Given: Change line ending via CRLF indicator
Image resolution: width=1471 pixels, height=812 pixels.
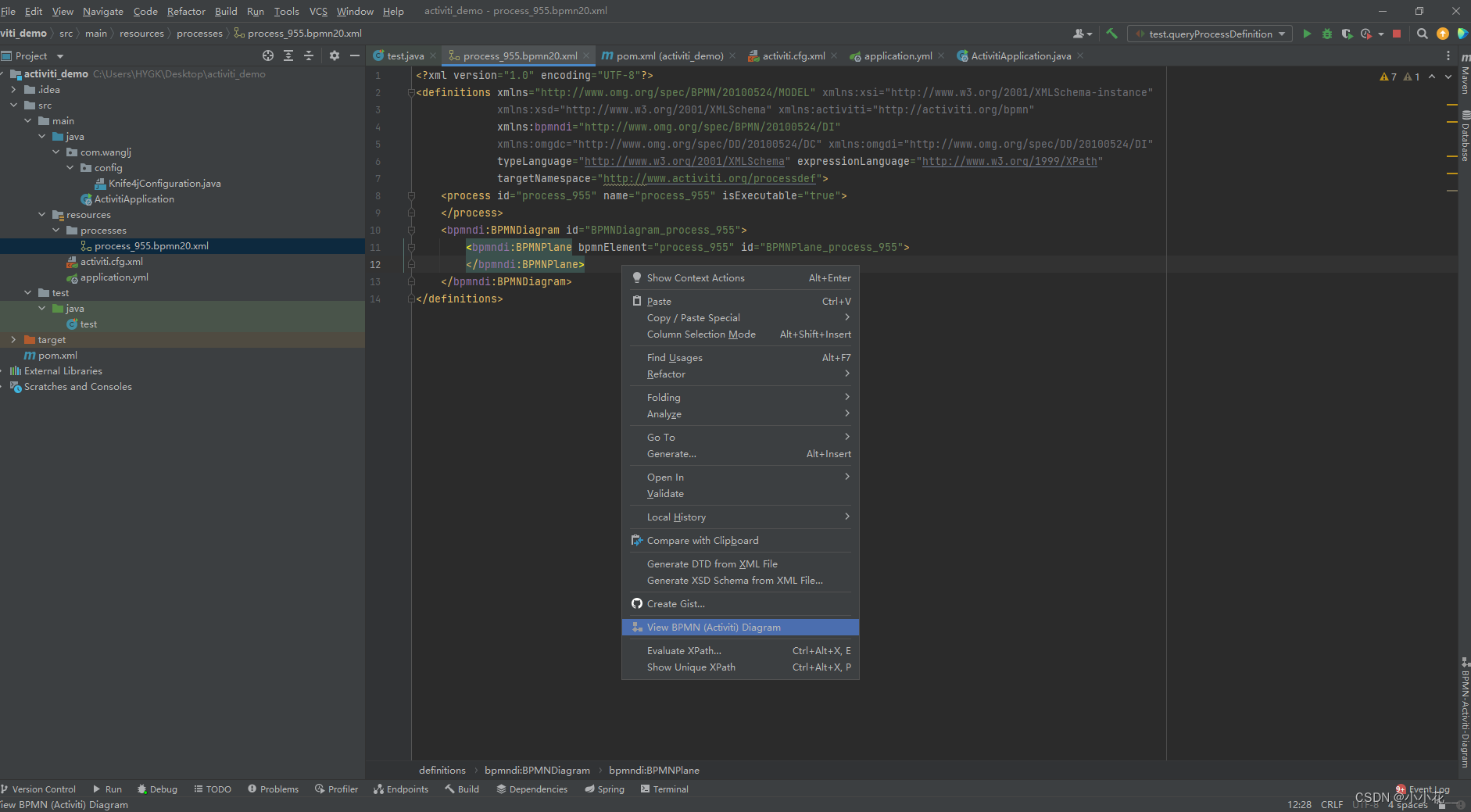Looking at the screenshot, I should (1331, 804).
